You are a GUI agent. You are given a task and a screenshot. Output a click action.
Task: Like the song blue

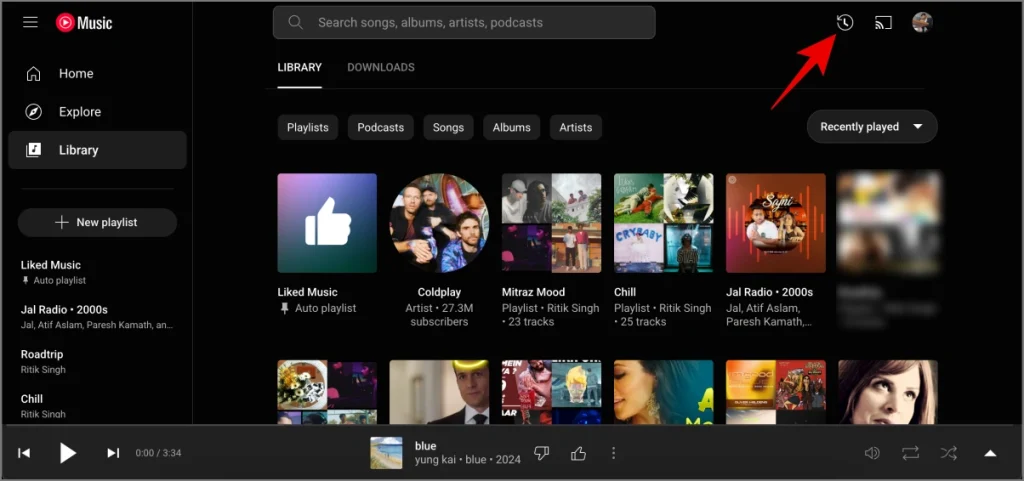(x=578, y=453)
